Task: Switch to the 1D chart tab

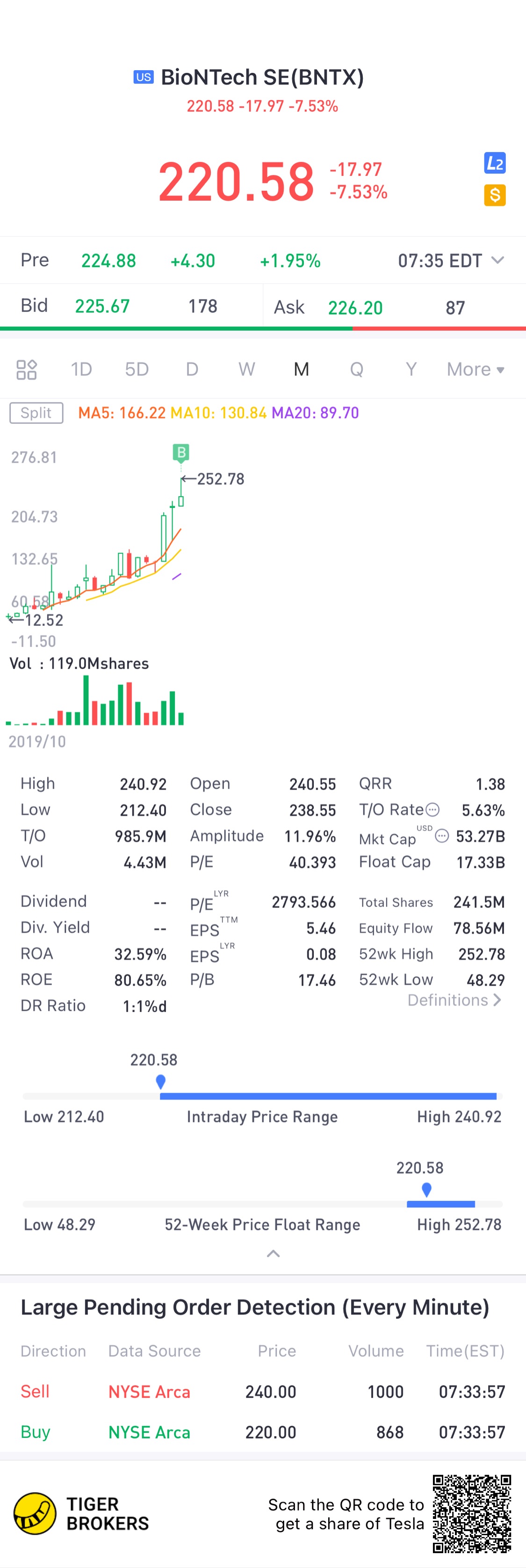Action: [x=81, y=370]
